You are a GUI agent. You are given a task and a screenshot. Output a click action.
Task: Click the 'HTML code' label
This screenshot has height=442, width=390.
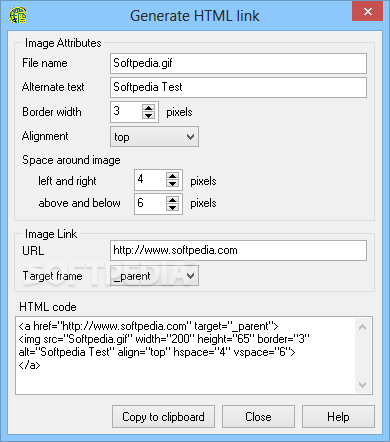(x=48, y=307)
